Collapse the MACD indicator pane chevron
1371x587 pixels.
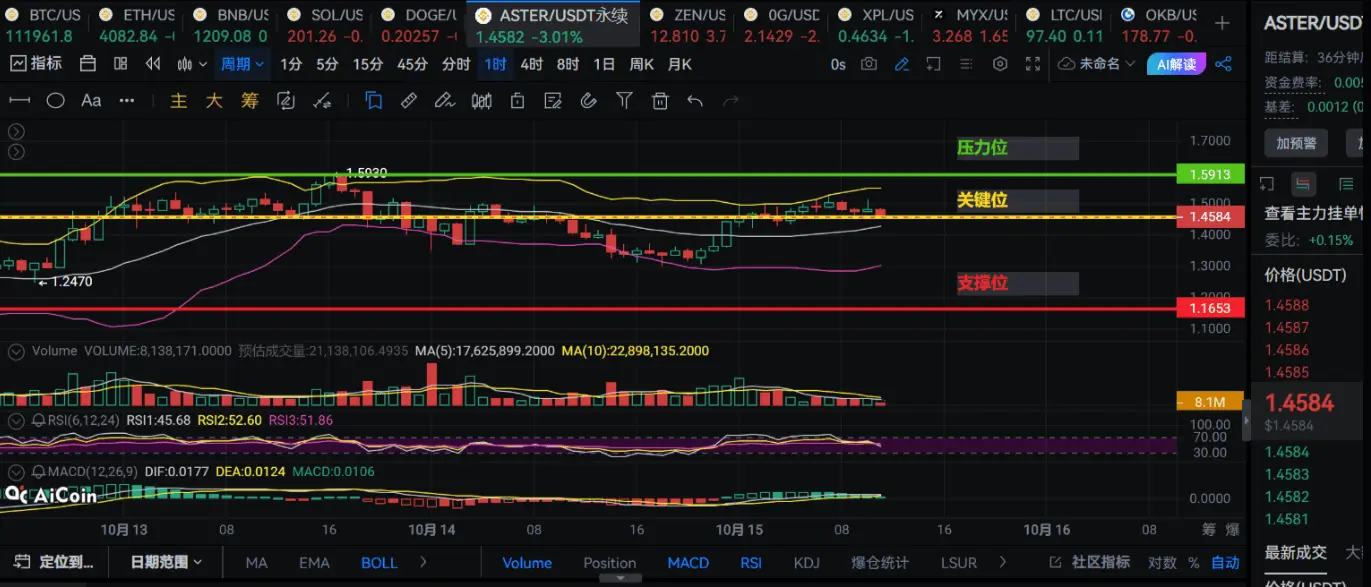[15, 470]
